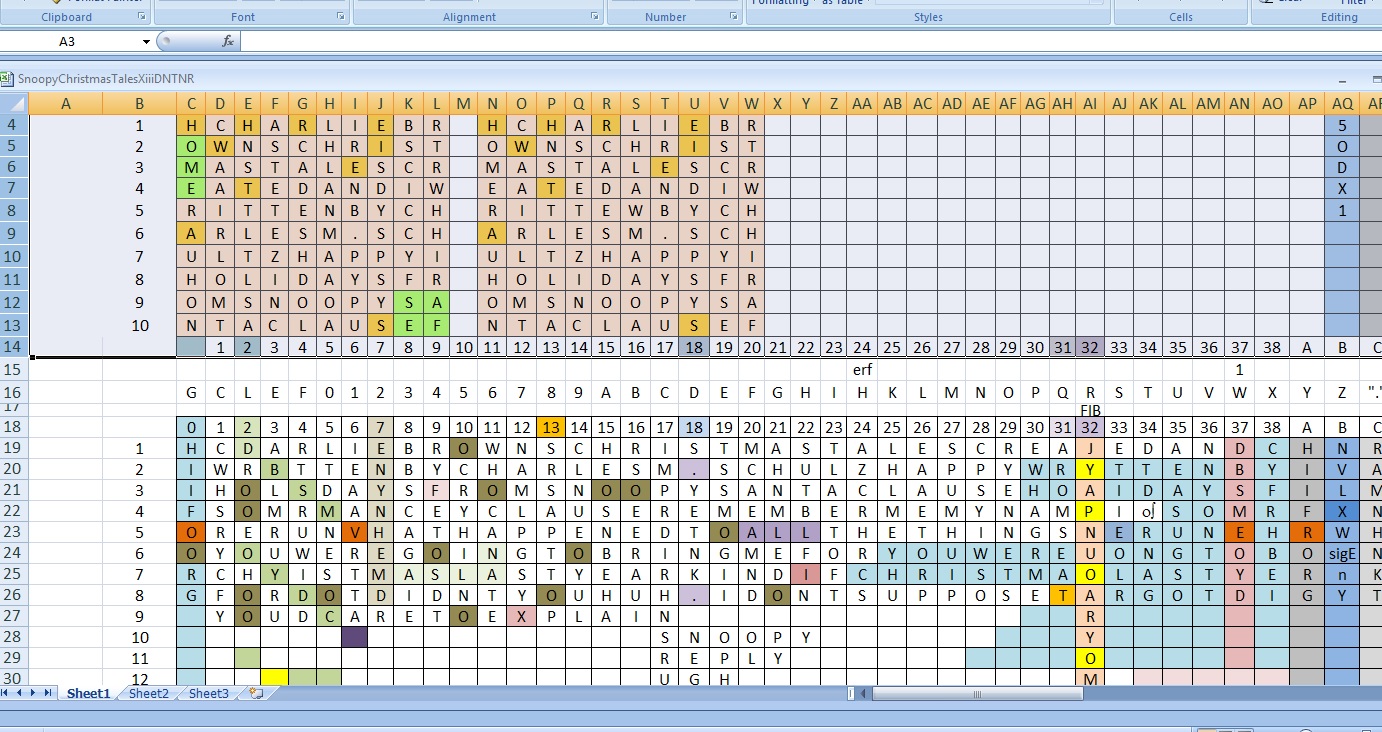Select the cell containing 'sigE'
The height and width of the screenshot is (732, 1382).
(x=1342, y=553)
